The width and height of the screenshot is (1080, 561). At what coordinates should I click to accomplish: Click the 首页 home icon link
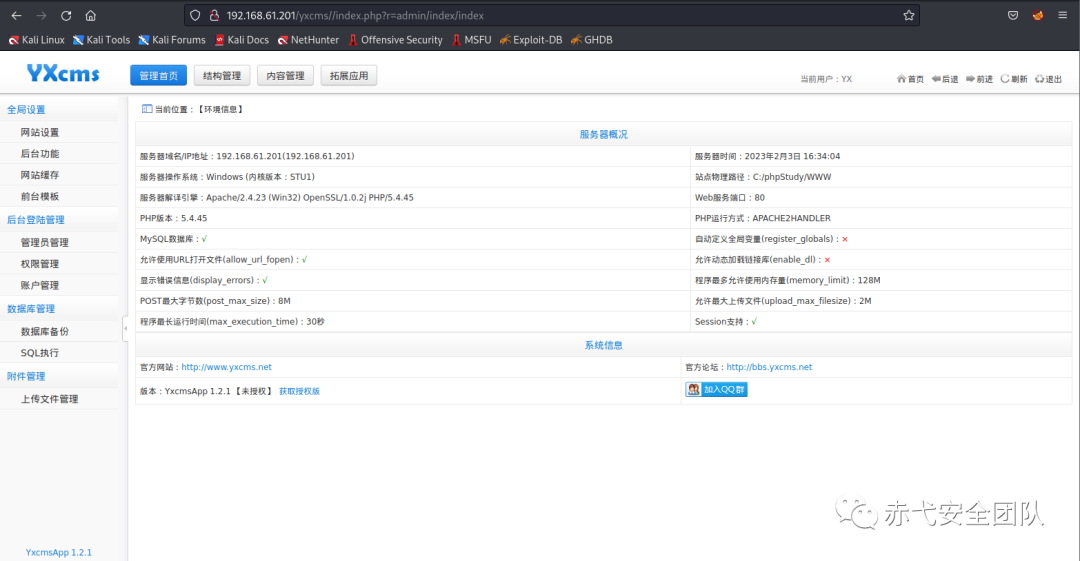910,79
